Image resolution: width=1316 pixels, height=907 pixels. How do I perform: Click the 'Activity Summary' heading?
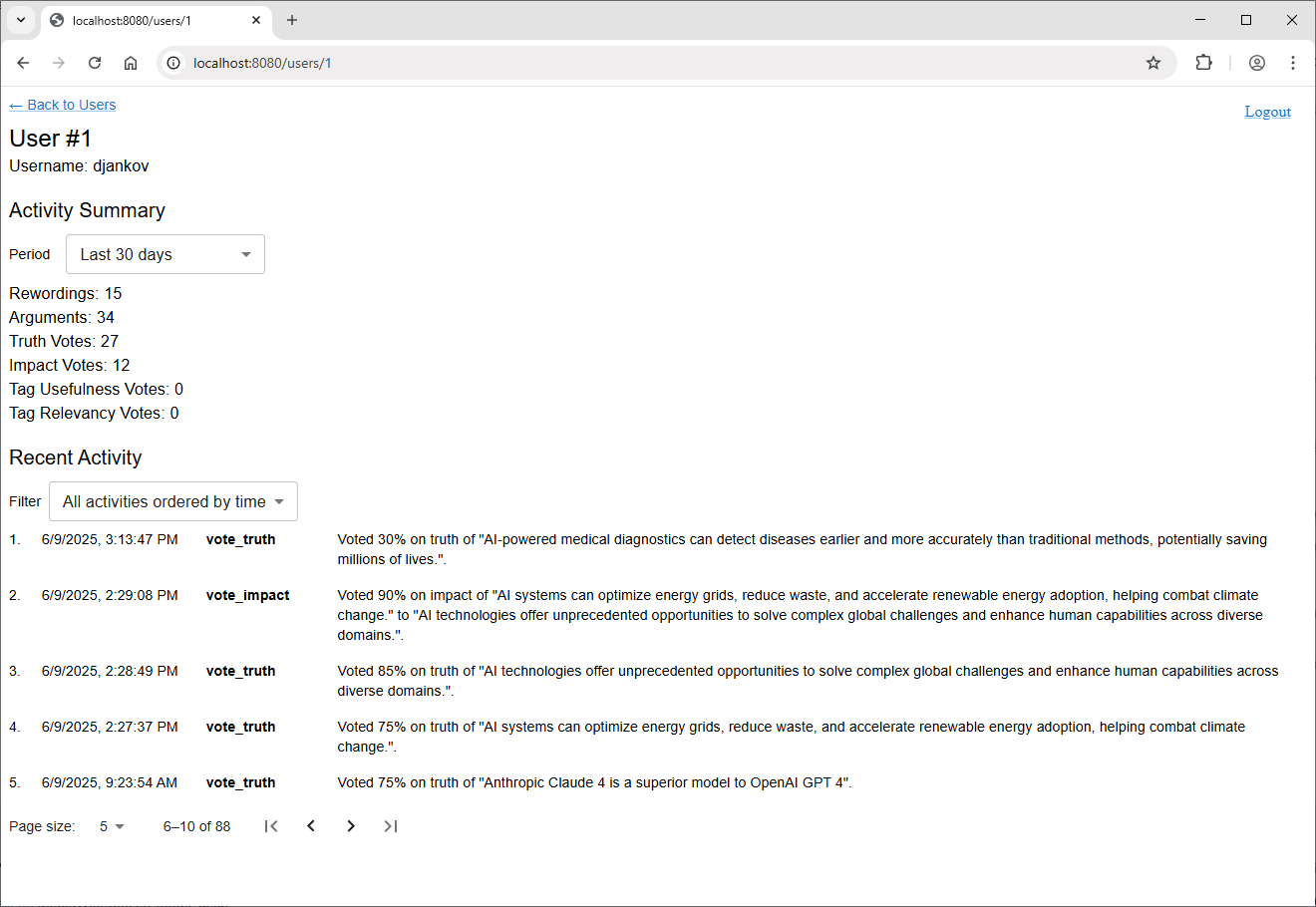point(88,210)
